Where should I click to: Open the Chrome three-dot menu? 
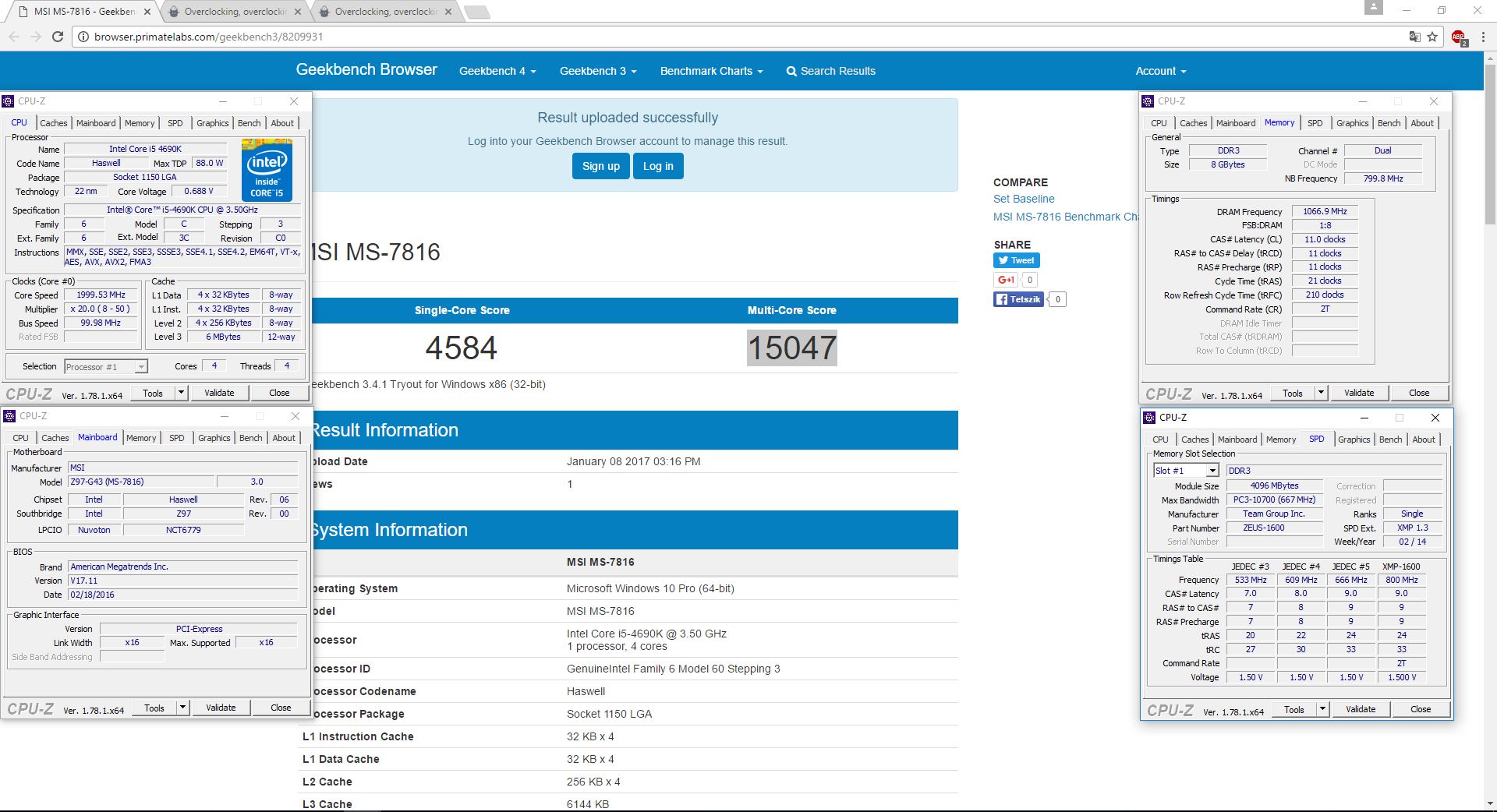(x=1484, y=37)
